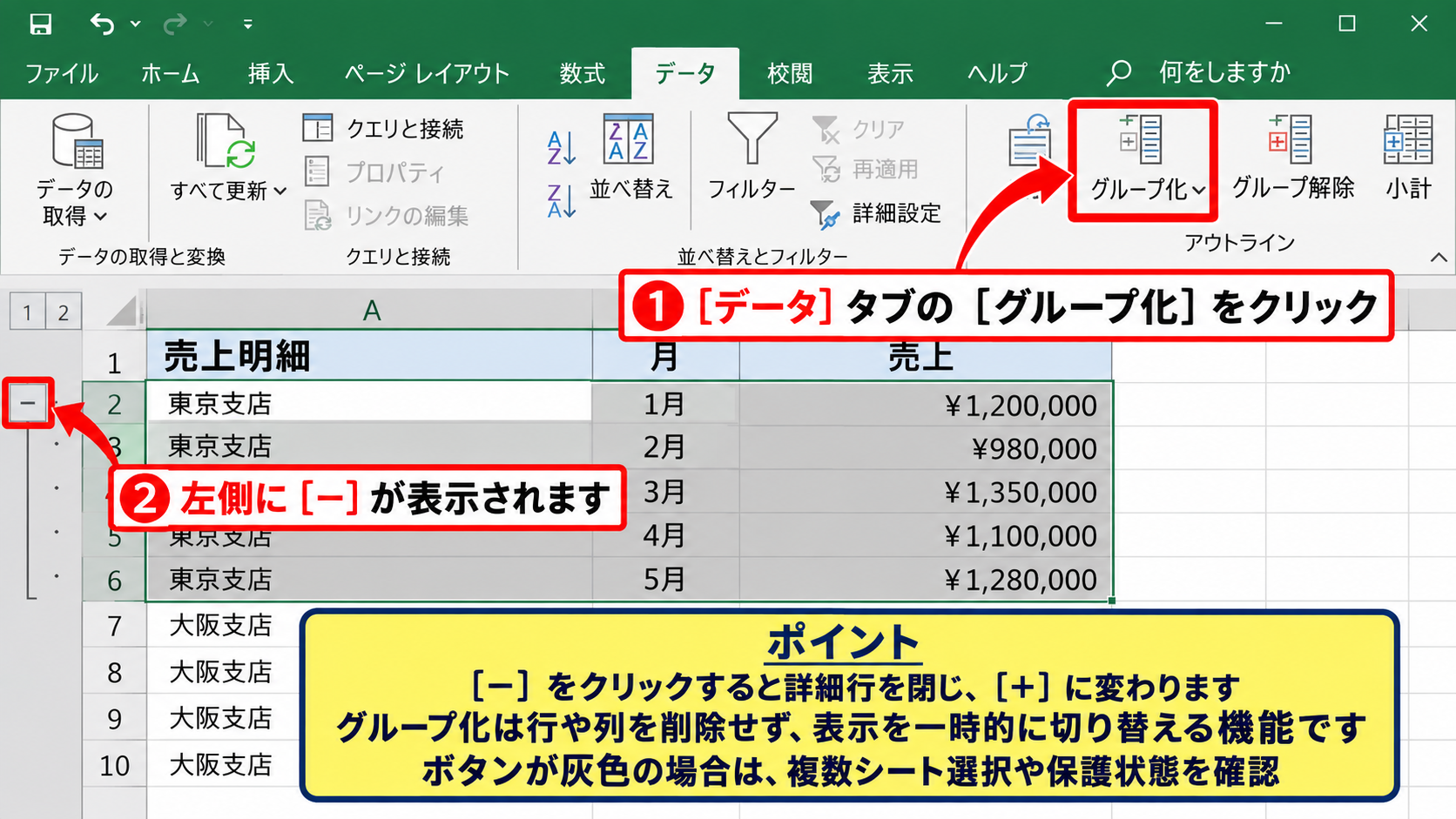Sort ascending with the A-Z icon
This screenshot has width=1456, height=819.
tap(562, 148)
